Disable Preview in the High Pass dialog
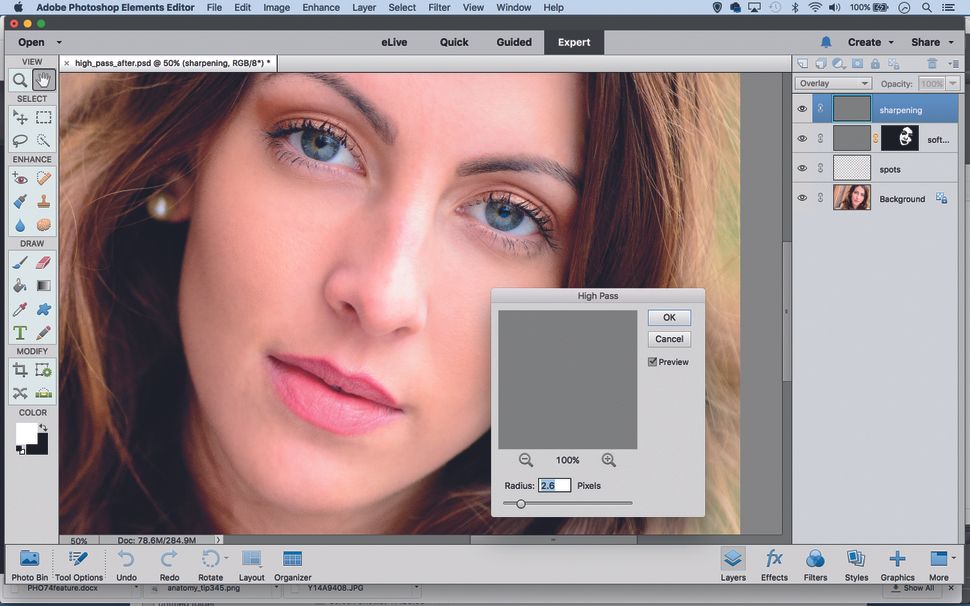Image resolution: width=970 pixels, height=606 pixels. [x=652, y=362]
